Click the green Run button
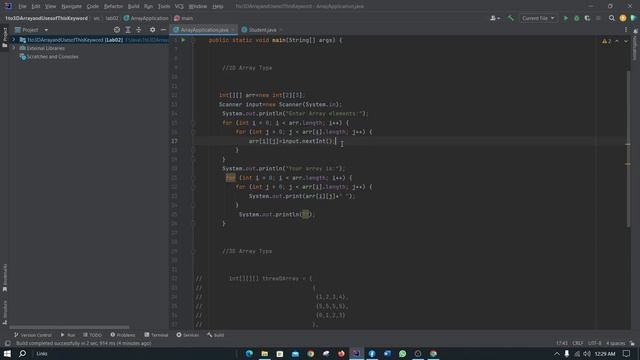 tap(566, 18)
